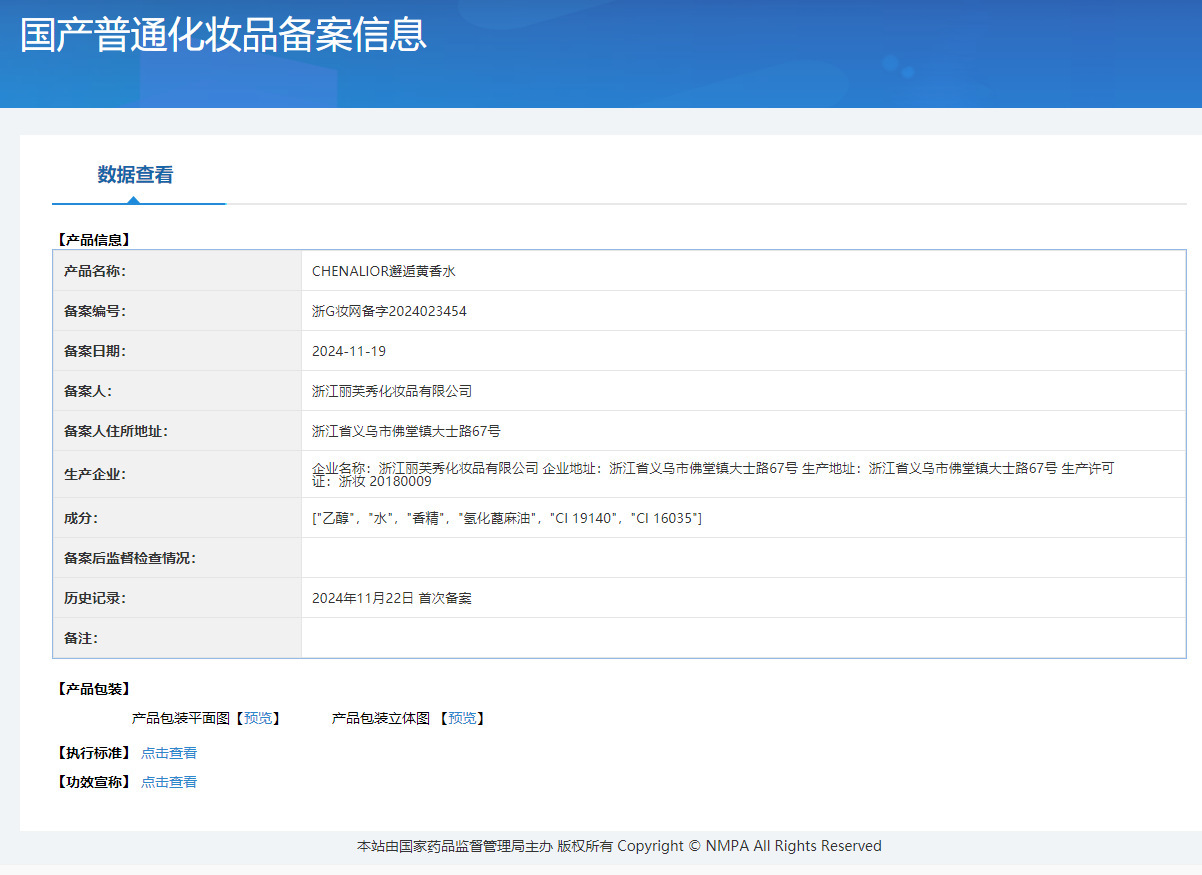Screen dimensions: 1202x875
Task: Switch to the 数据查看 tab
Action: (135, 175)
